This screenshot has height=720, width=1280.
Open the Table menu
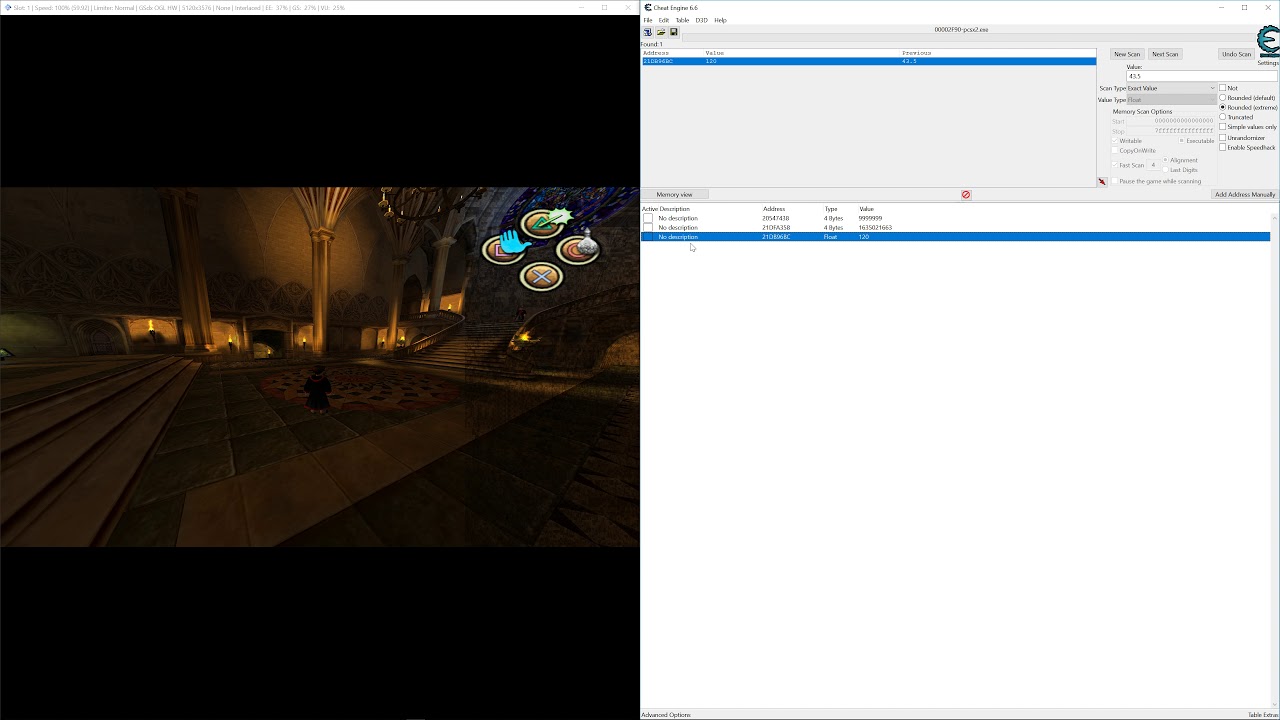click(x=682, y=20)
